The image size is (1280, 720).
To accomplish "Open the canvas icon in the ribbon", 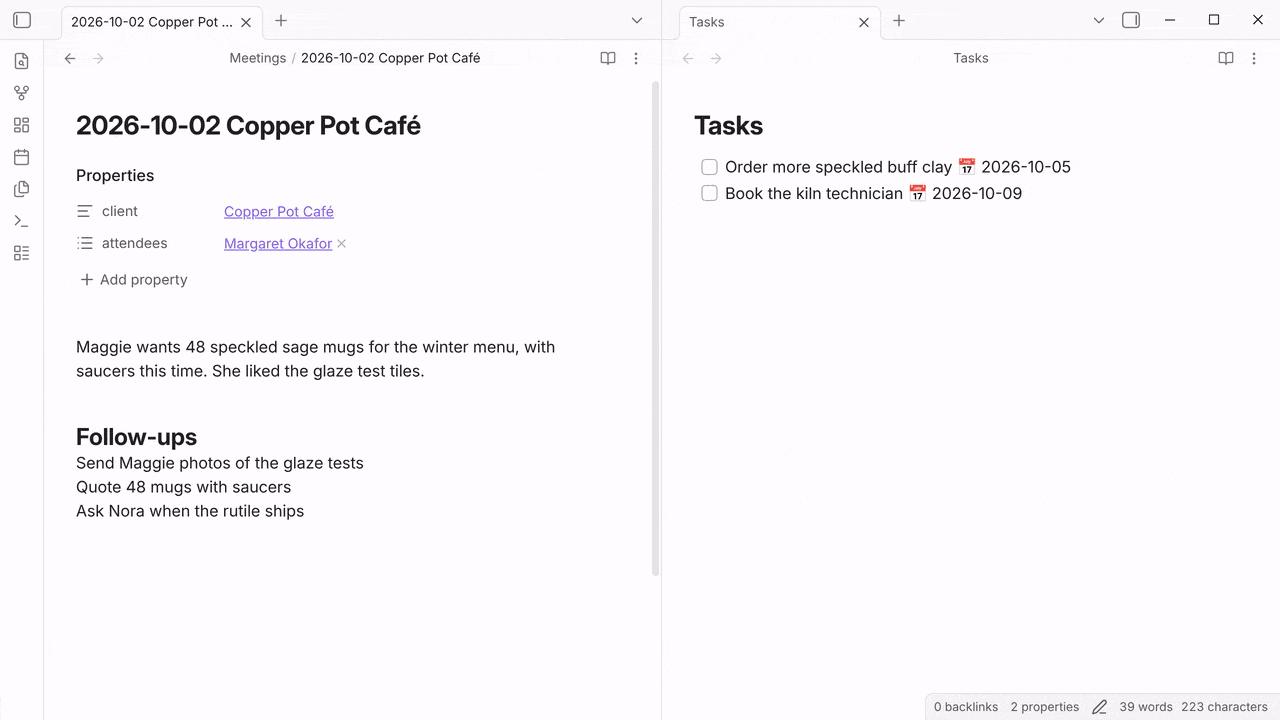I will coord(22,125).
